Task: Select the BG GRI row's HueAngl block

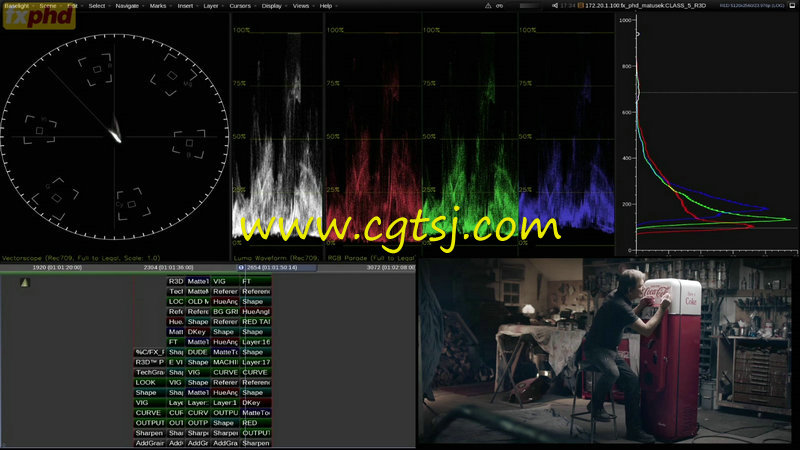Action: point(256,312)
